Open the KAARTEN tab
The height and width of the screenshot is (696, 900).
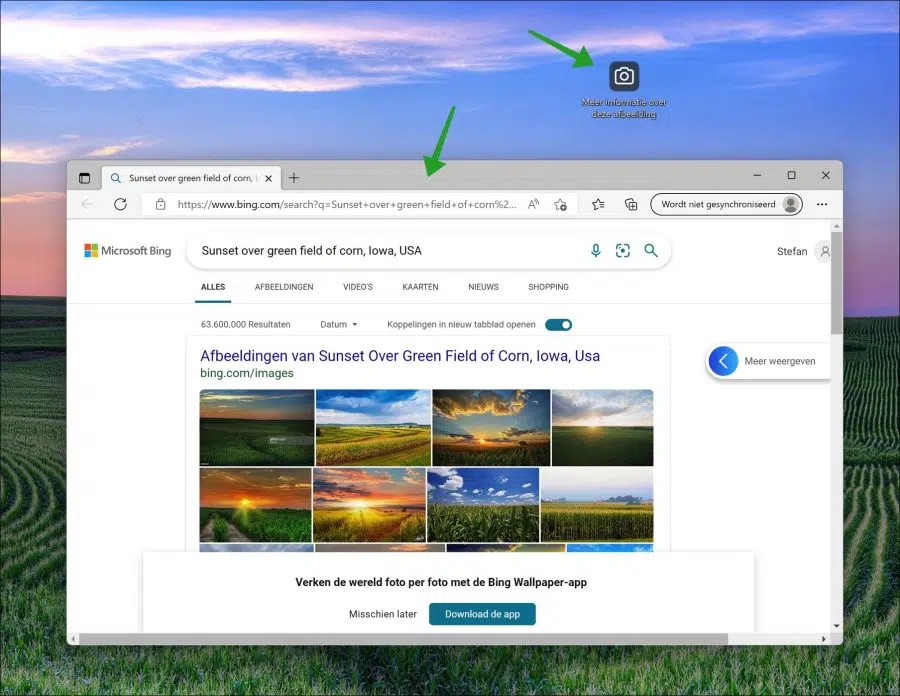[420, 287]
